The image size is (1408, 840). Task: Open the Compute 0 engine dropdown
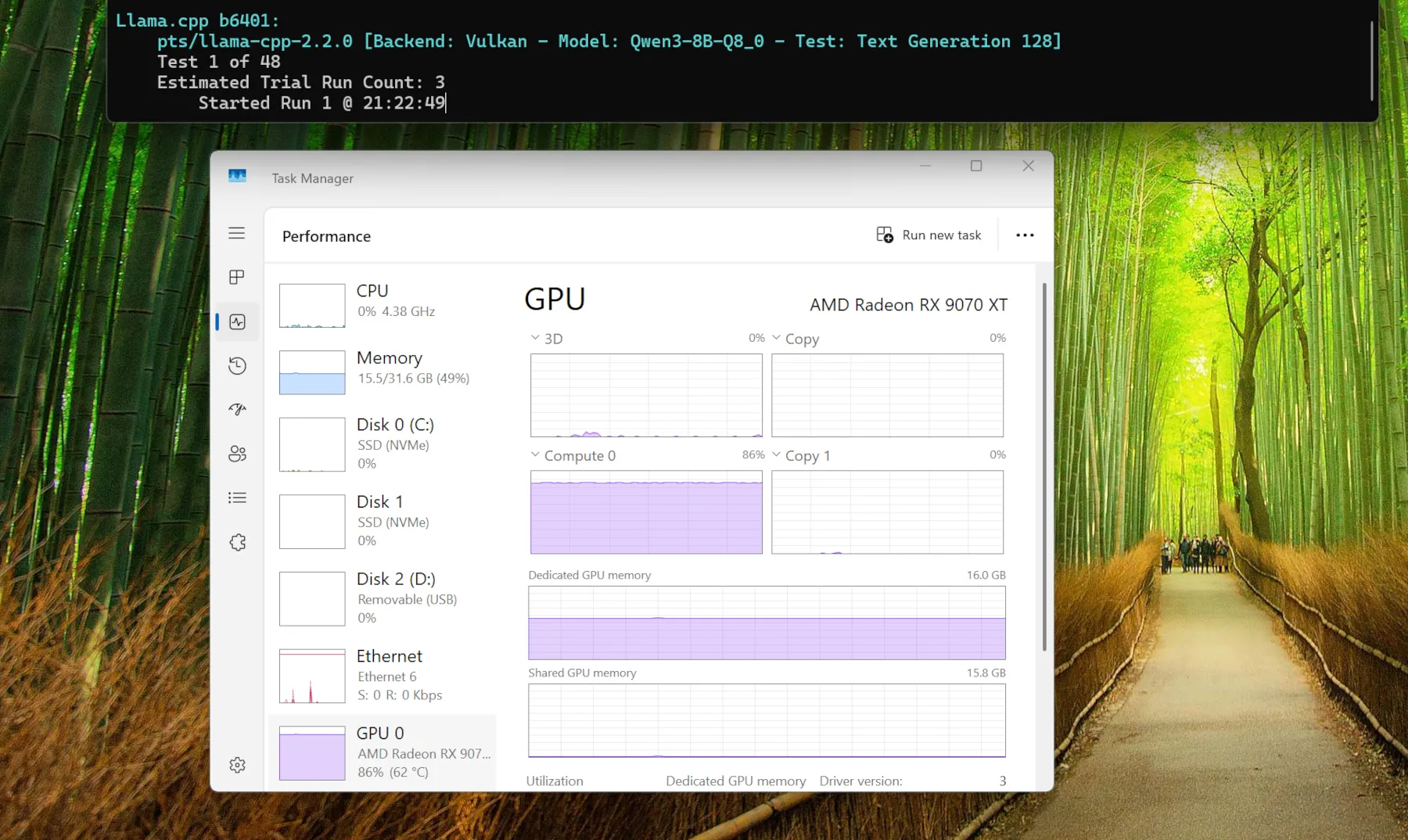[535, 454]
